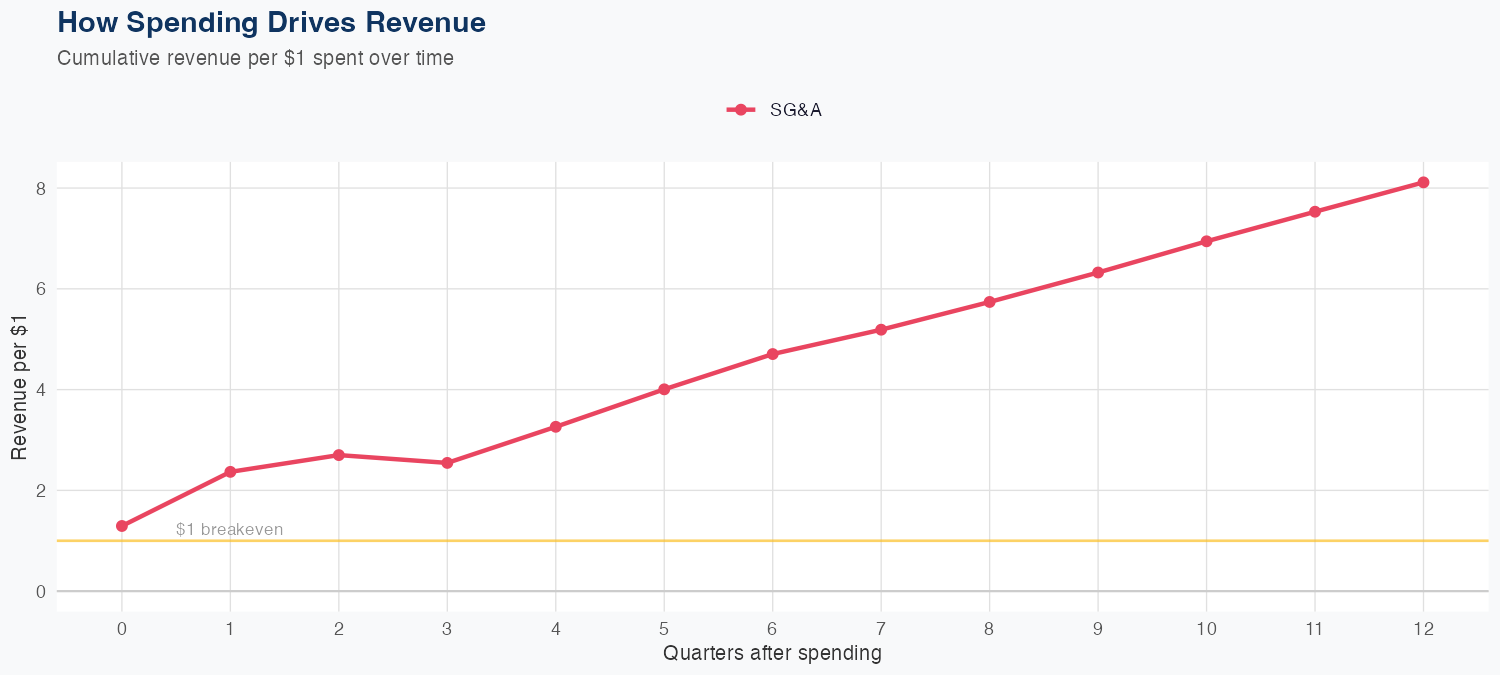Click the data point at quarter 6

[773, 354]
